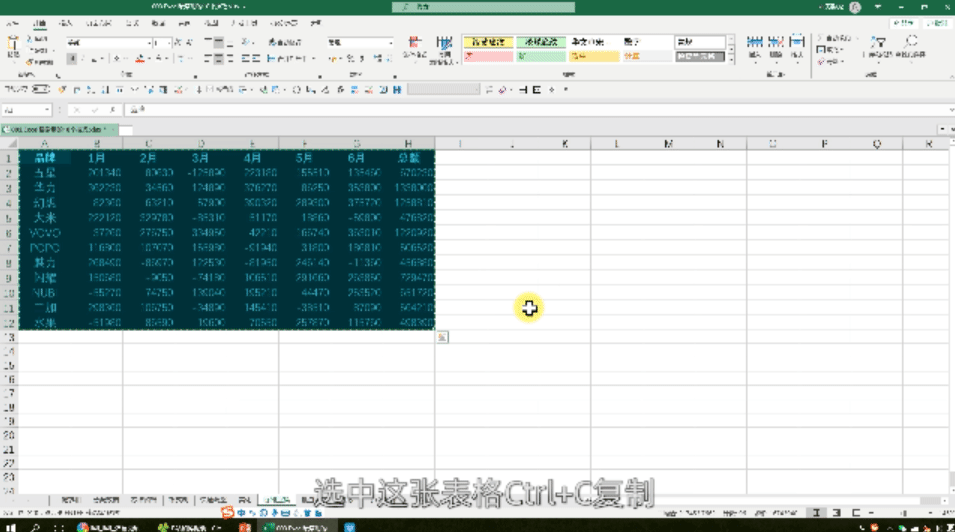
Task: Click the Paste clipboard button
Action: coord(13,47)
